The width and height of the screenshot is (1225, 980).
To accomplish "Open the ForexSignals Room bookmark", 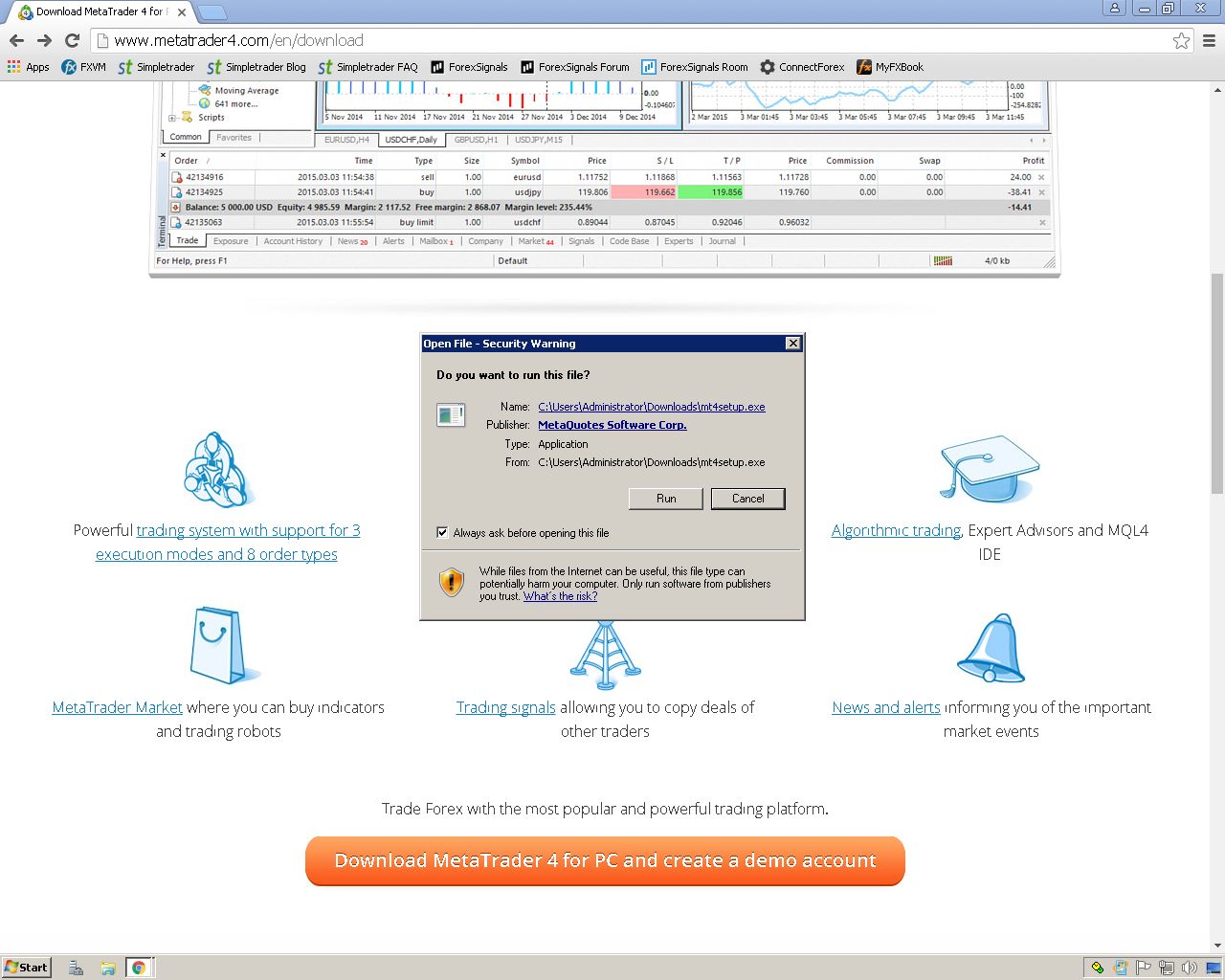I will (695, 67).
